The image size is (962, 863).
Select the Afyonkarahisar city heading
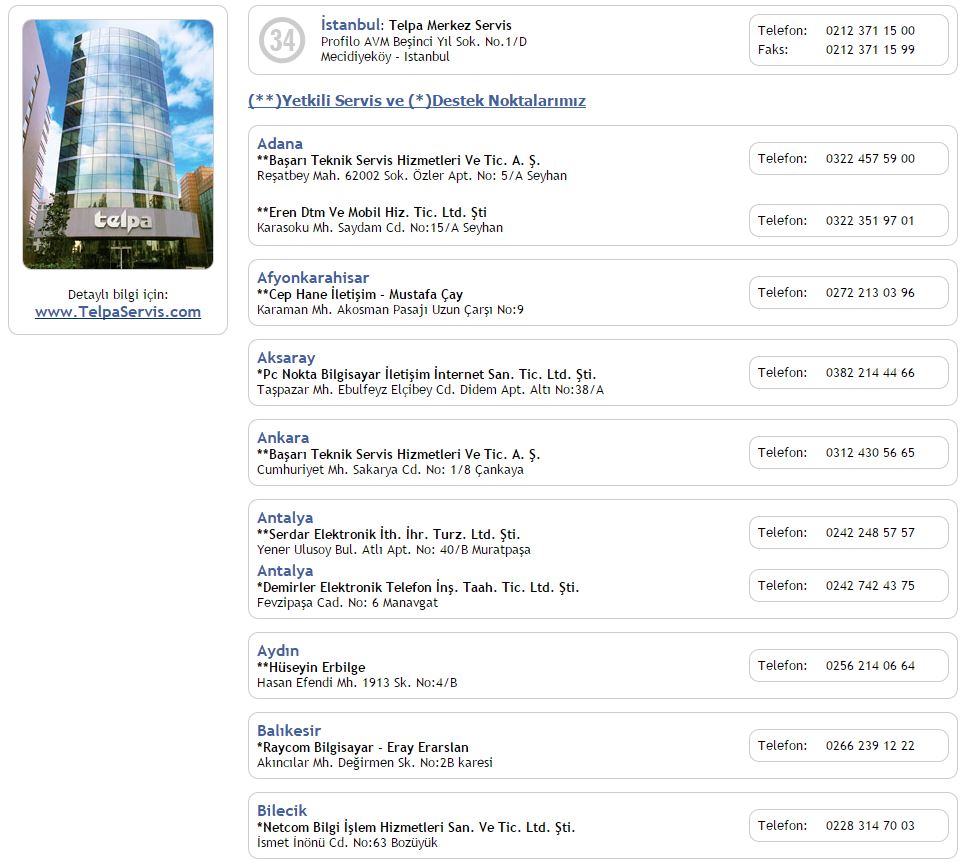313,277
